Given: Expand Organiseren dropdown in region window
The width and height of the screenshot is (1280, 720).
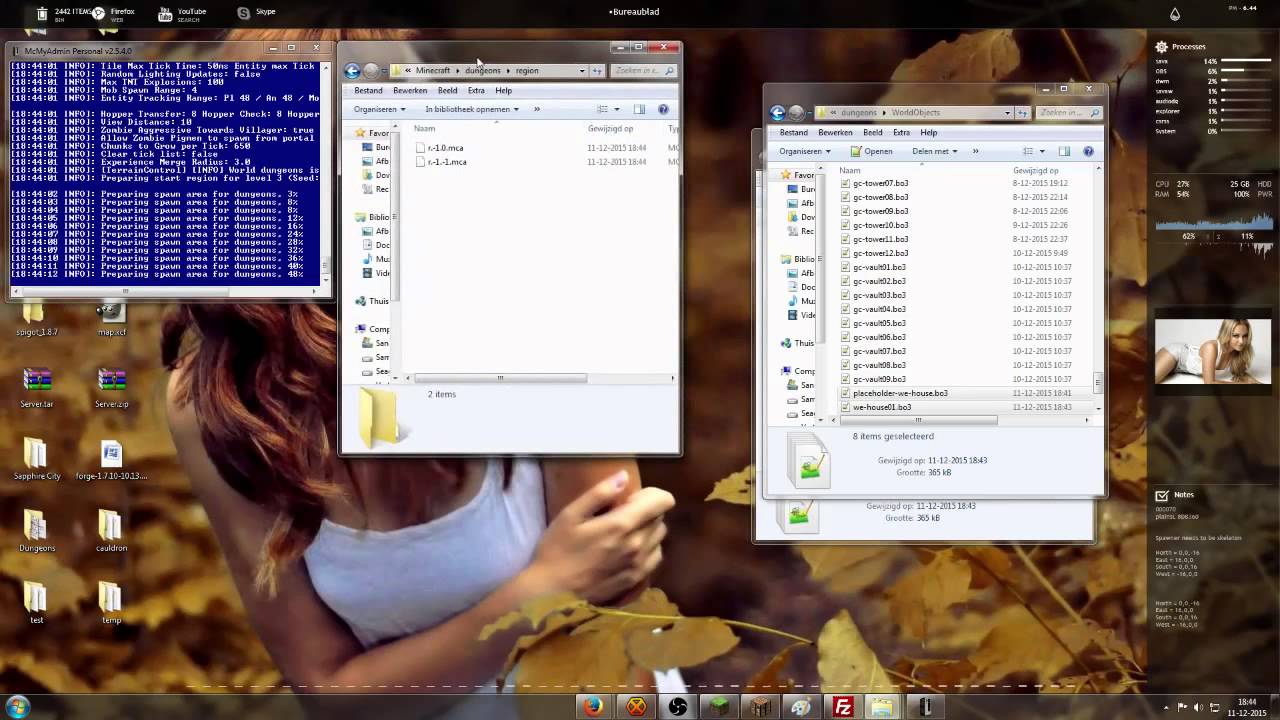Looking at the screenshot, I should (379, 109).
